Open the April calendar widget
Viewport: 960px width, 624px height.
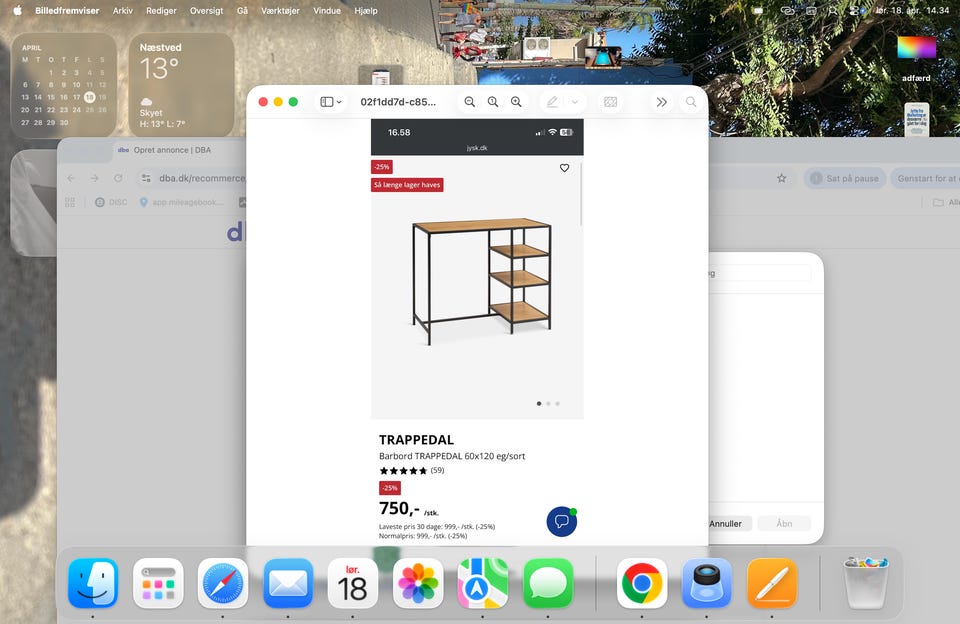coord(64,85)
